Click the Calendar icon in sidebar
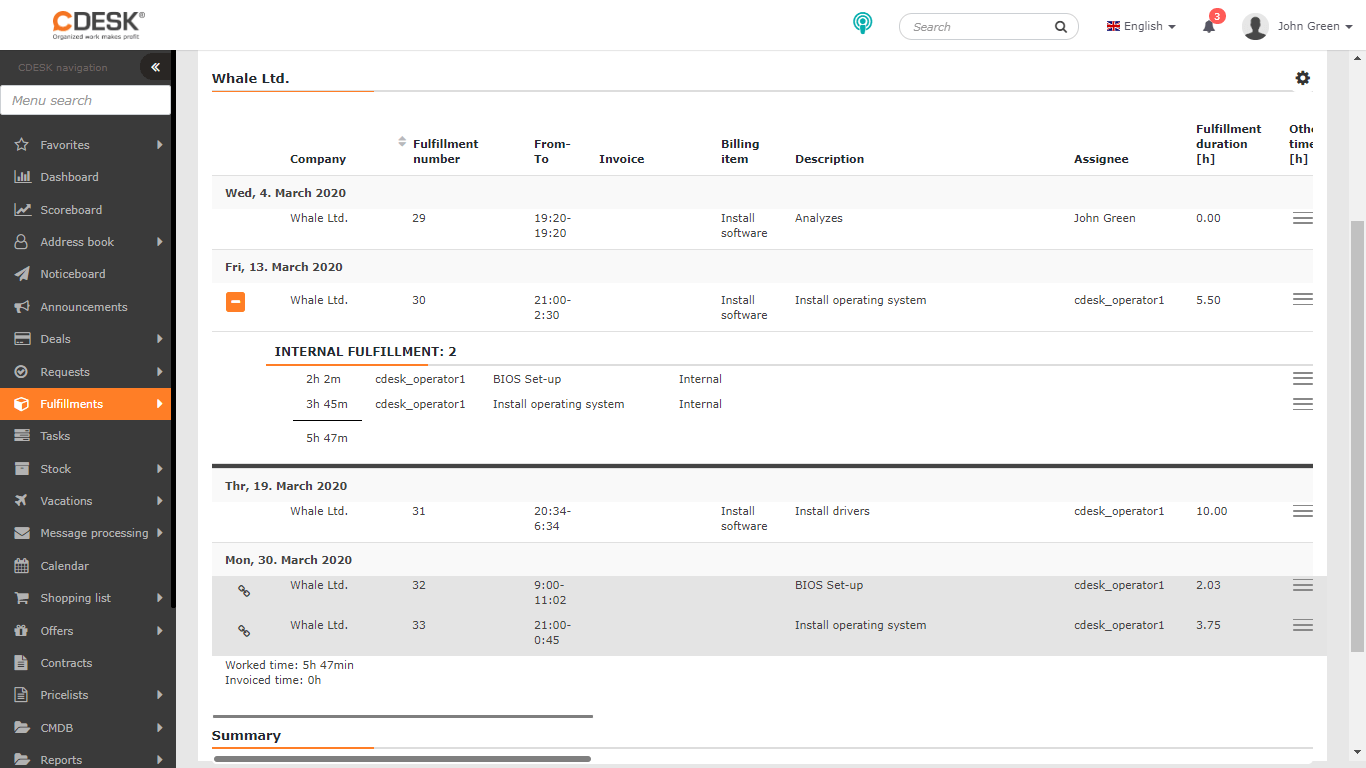The height and width of the screenshot is (768, 1366). (x=22, y=566)
